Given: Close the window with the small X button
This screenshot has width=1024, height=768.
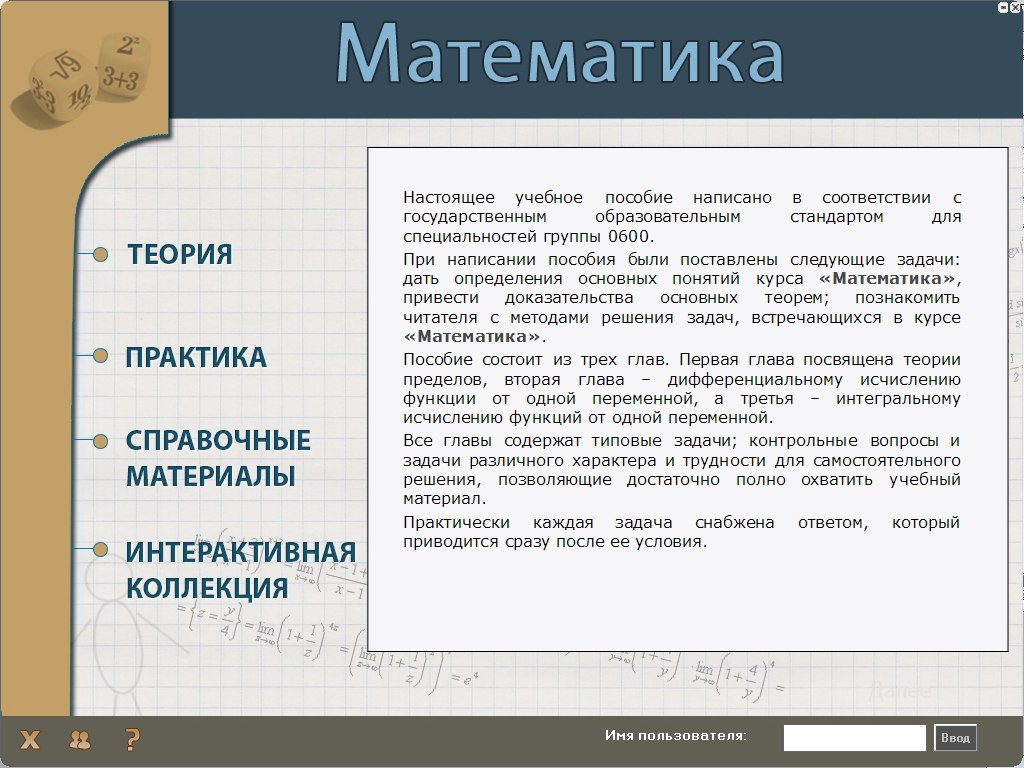Looking at the screenshot, I should tap(1016, 6).
